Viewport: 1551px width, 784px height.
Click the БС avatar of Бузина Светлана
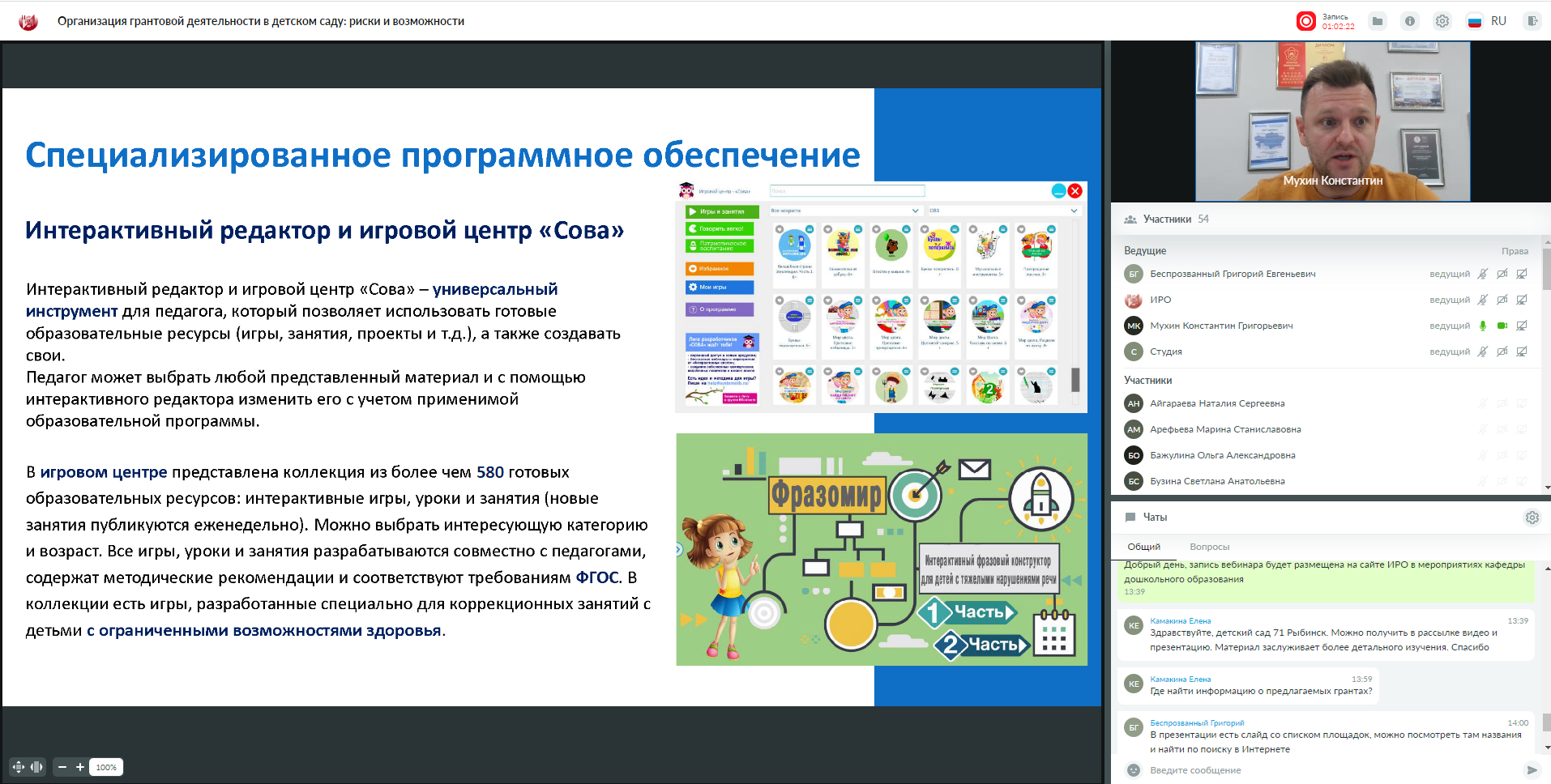(x=1134, y=481)
